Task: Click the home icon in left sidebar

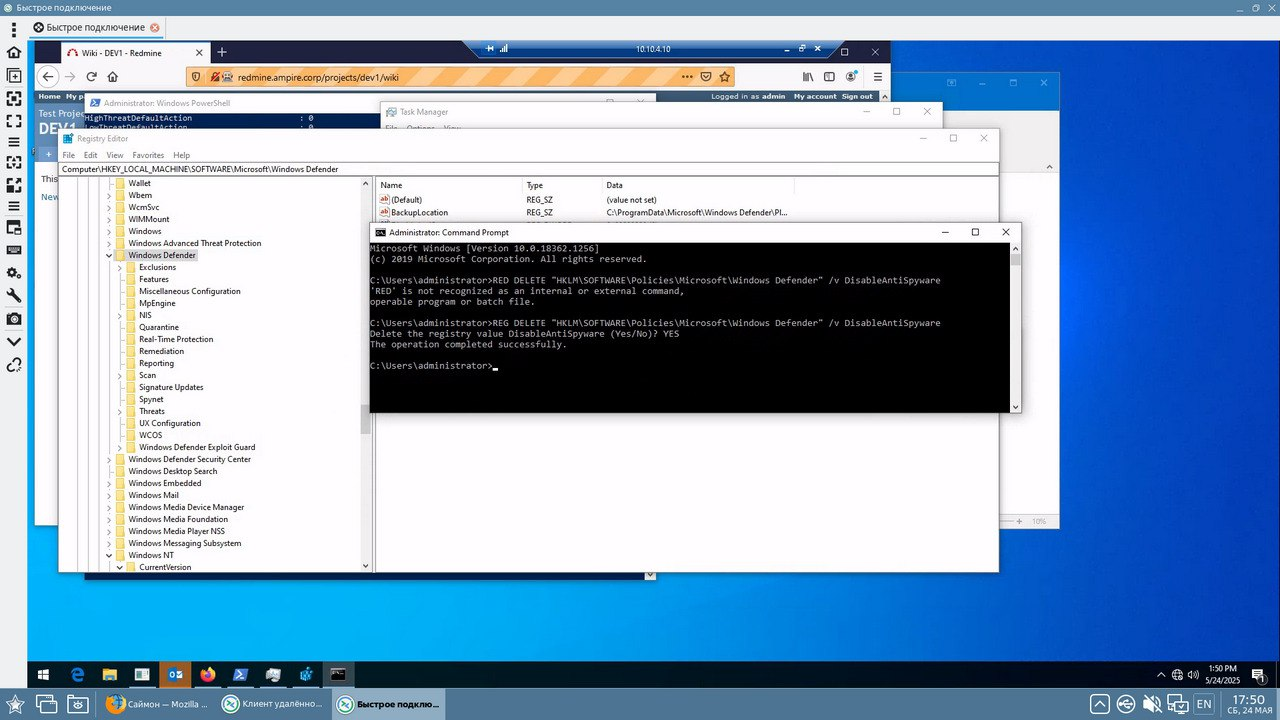Action: coord(14,52)
